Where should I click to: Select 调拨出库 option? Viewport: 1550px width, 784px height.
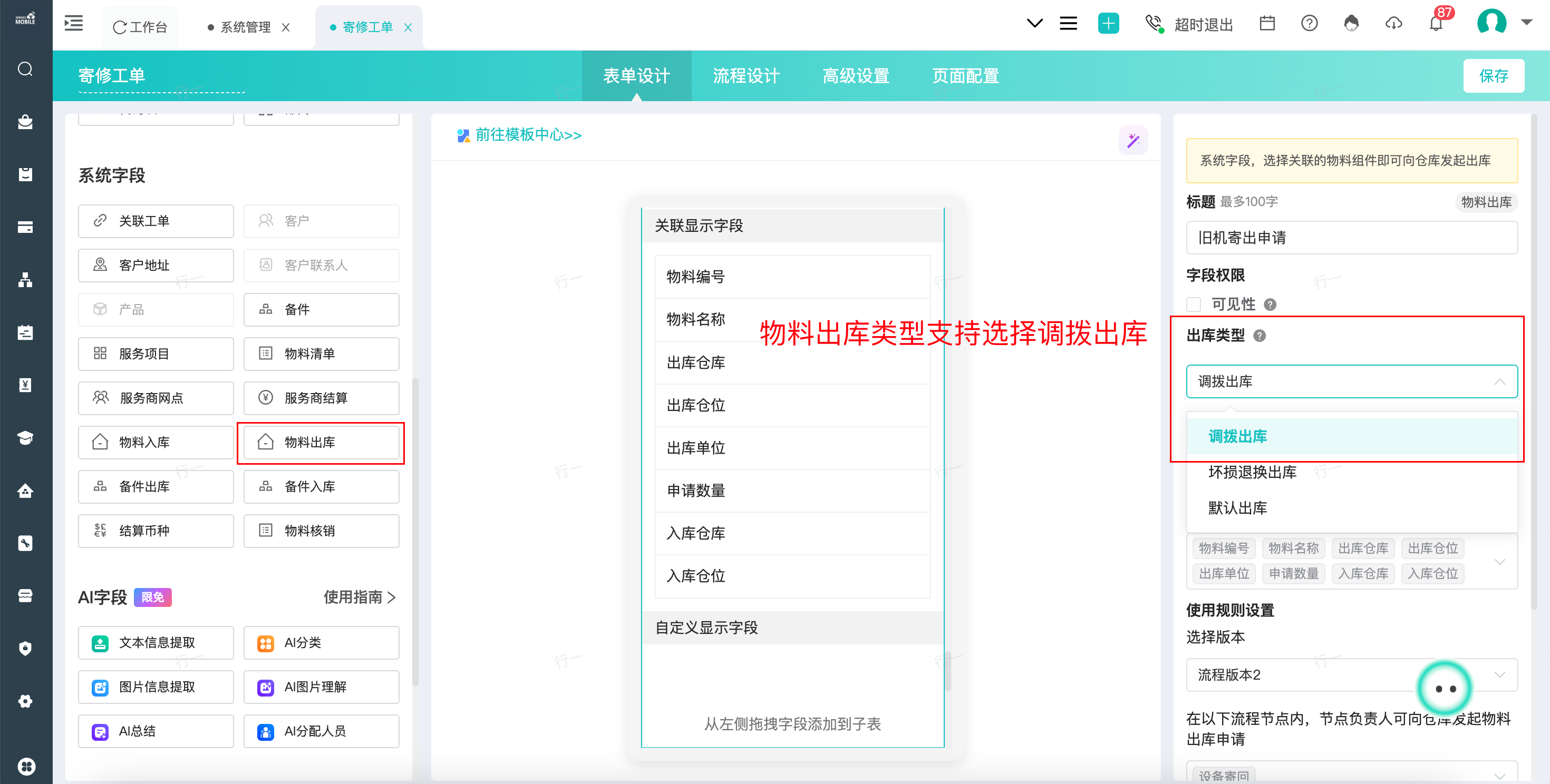(x=1351, y=436)
